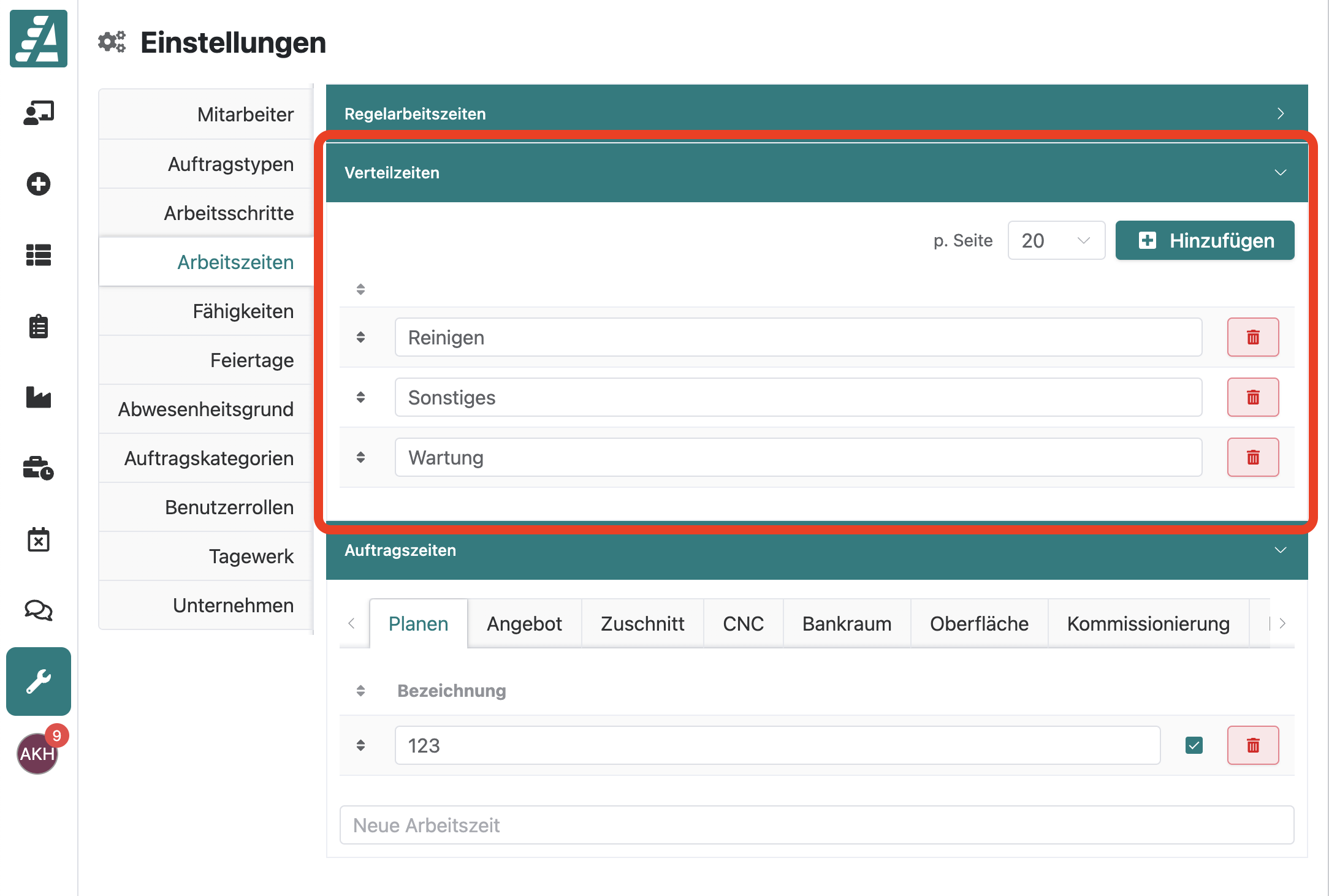Click the Hinzufügen button

coord(1205,240)
